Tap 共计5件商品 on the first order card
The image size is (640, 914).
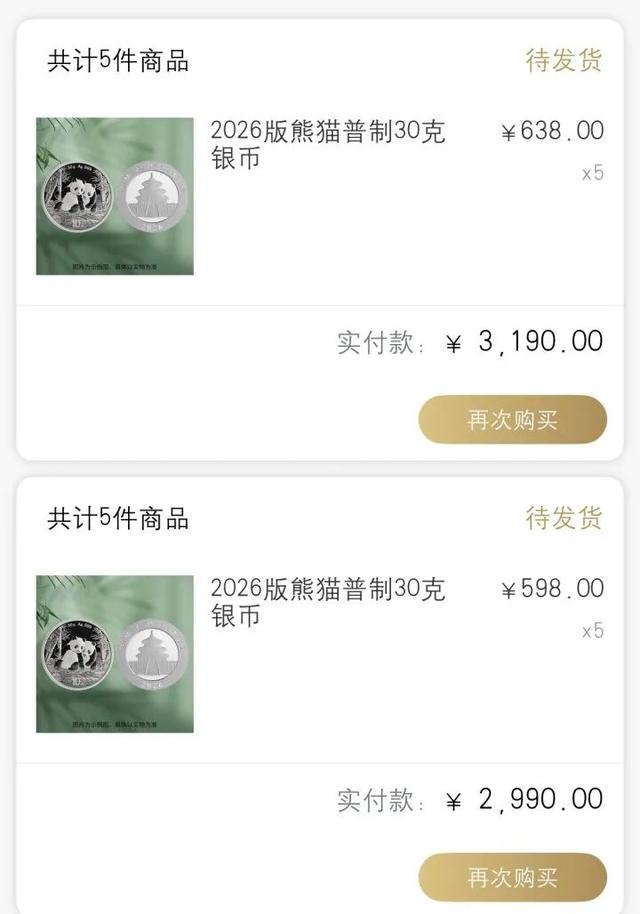click(117, 60)
